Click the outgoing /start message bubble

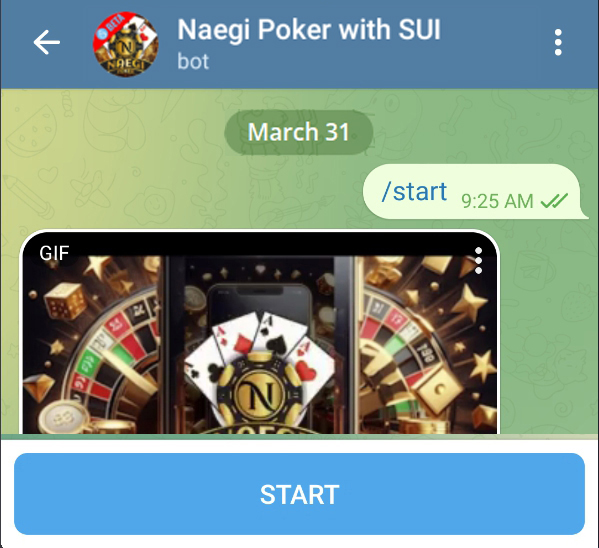[475, 192]
